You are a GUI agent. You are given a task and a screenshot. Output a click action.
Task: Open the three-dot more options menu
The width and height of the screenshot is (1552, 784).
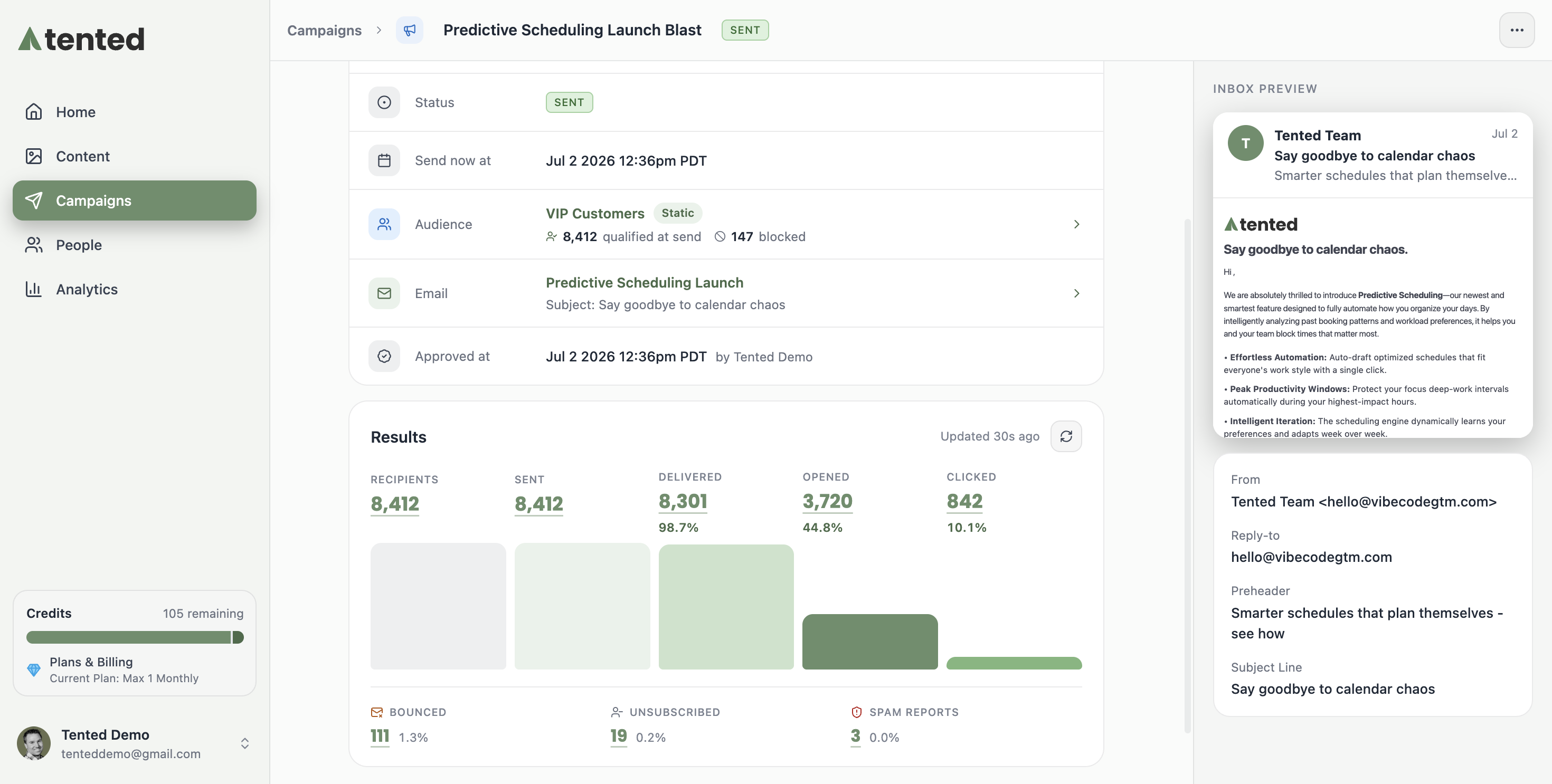pyautogui.click(x=1517, y=30)
